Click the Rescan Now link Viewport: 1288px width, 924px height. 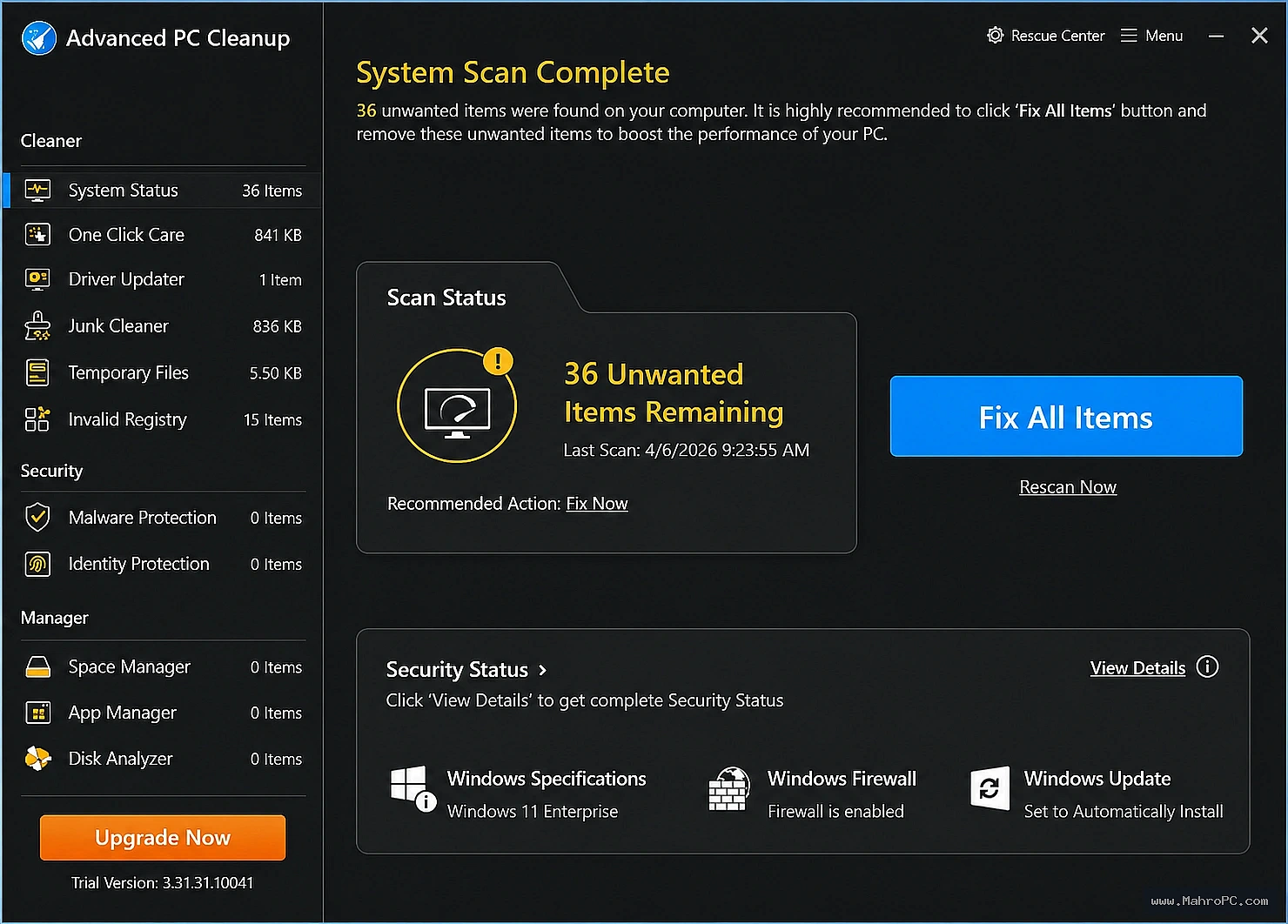pyautogui.click(x=1068, y=487)
